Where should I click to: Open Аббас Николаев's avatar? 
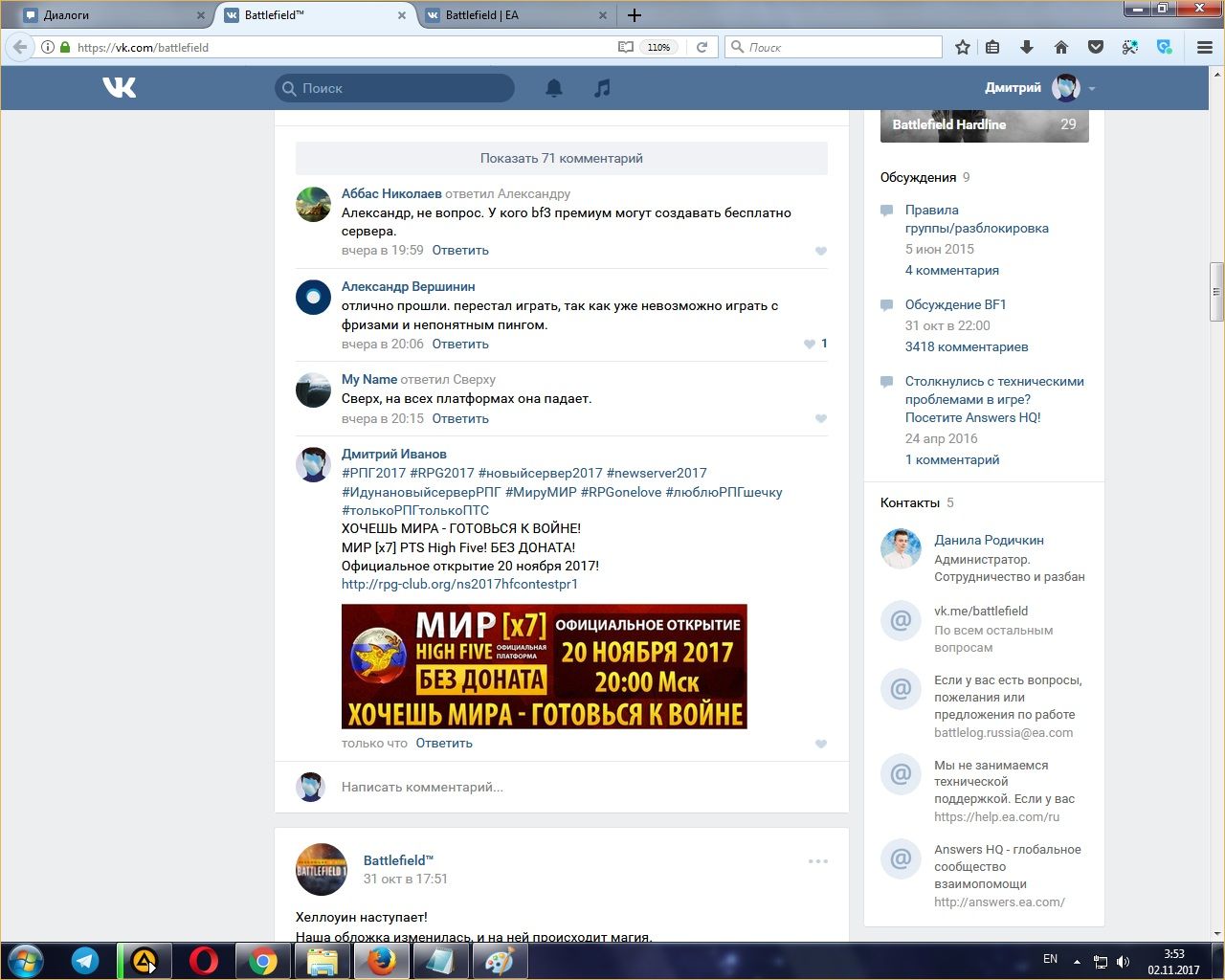[313, 204]
